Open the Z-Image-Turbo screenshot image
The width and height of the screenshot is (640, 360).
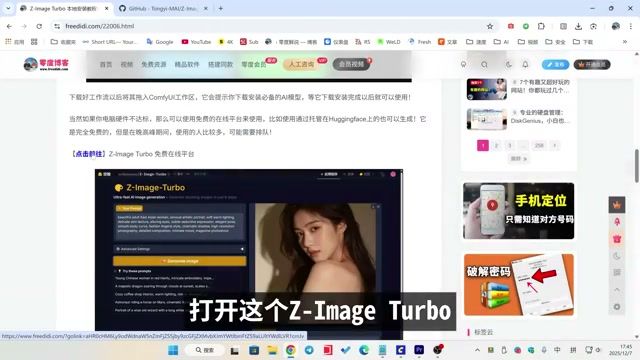click(x=249, y=254)
